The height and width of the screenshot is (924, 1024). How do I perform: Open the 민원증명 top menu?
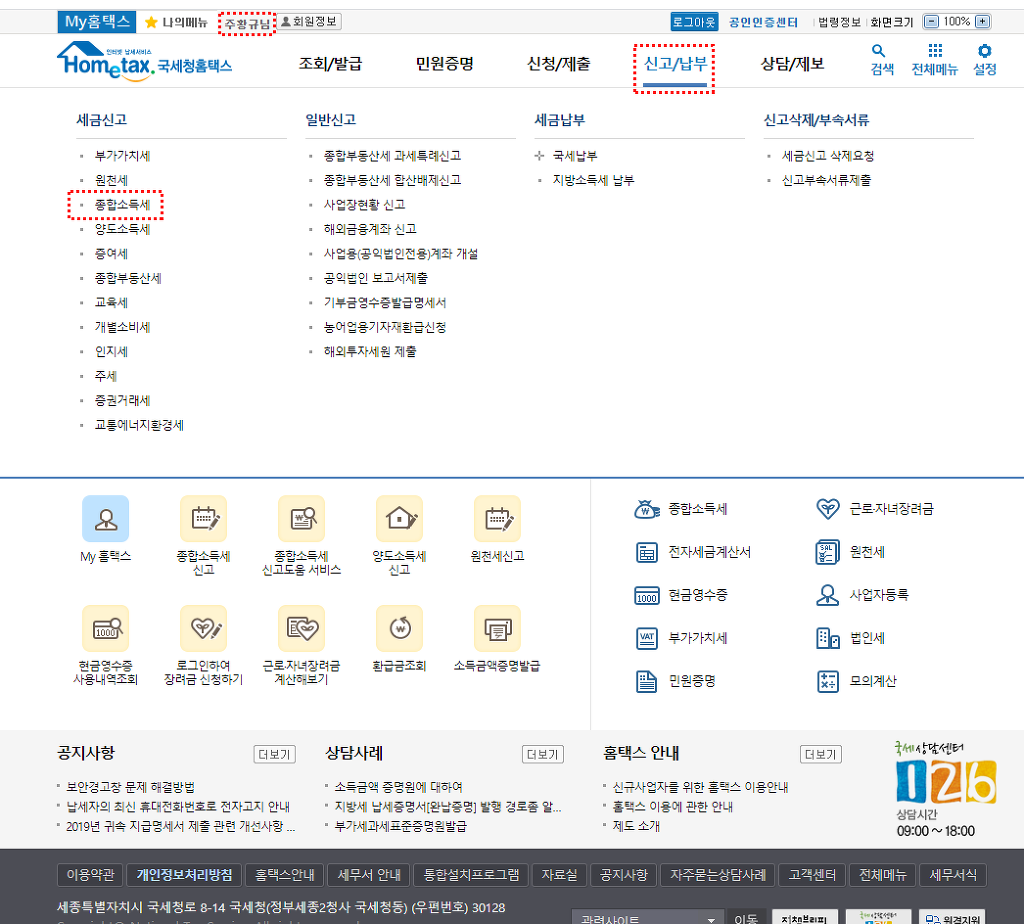(x=444, y=63)
